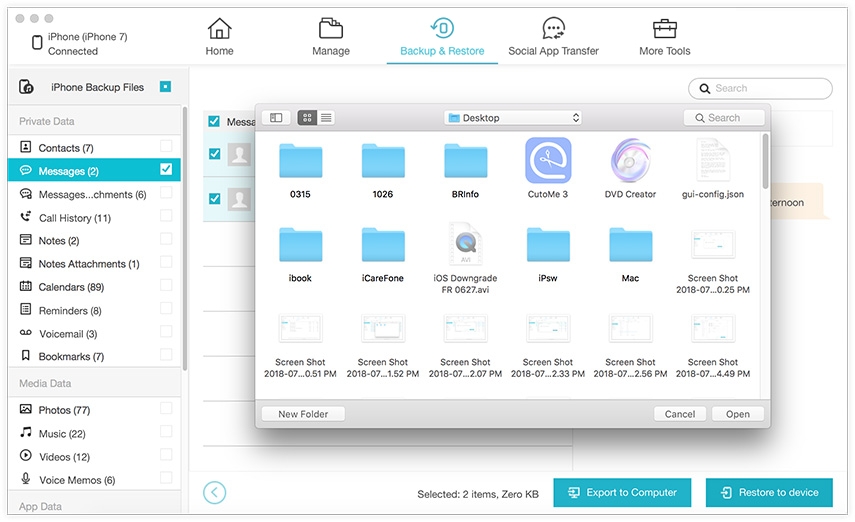Select the ibook folder

(300, 254)
